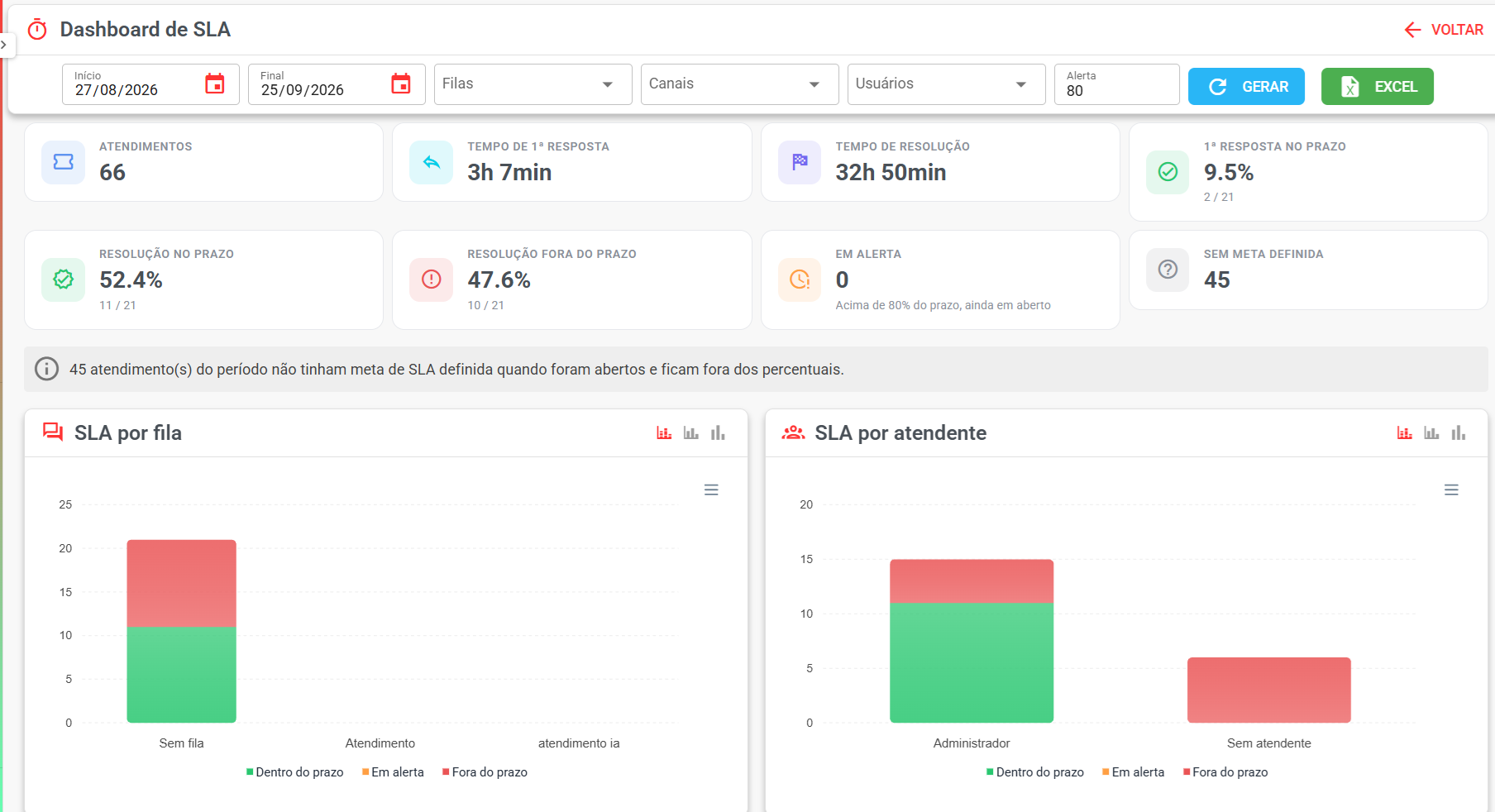This screenshot has height=812, width=1495.
Task: Click the question mark icon for Sem Meta Definida
Action: [1168, 270]
